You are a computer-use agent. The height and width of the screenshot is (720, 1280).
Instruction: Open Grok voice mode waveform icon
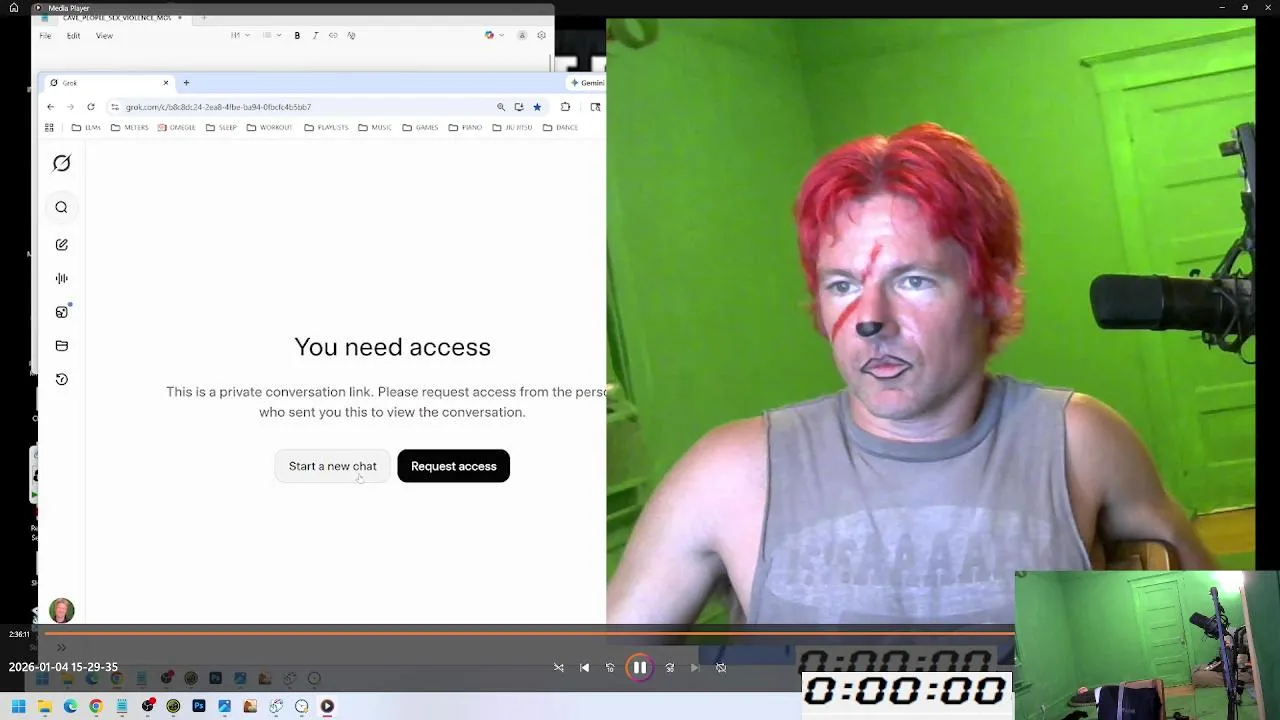pos(61,278)
